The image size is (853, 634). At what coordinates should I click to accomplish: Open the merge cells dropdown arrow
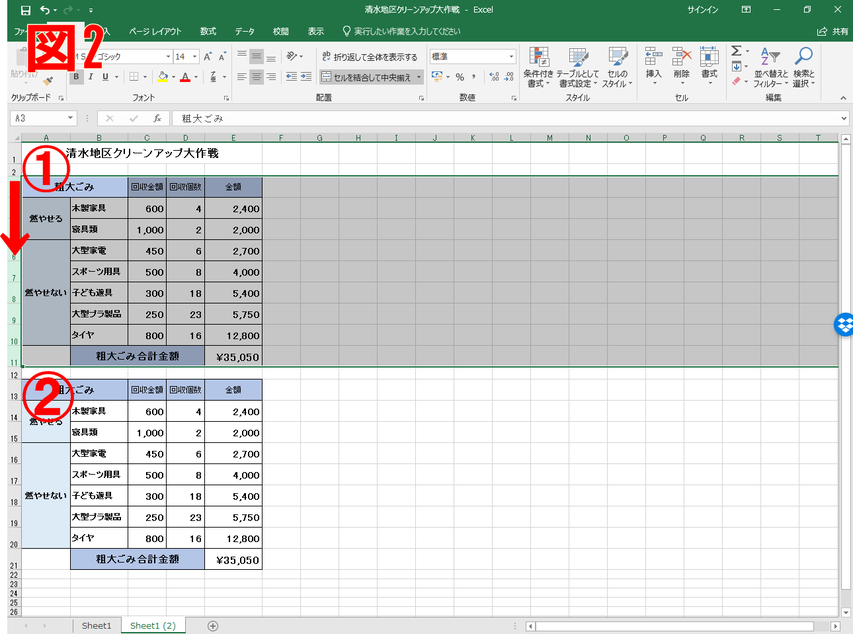pyautogui.click(x=419, y=77)
